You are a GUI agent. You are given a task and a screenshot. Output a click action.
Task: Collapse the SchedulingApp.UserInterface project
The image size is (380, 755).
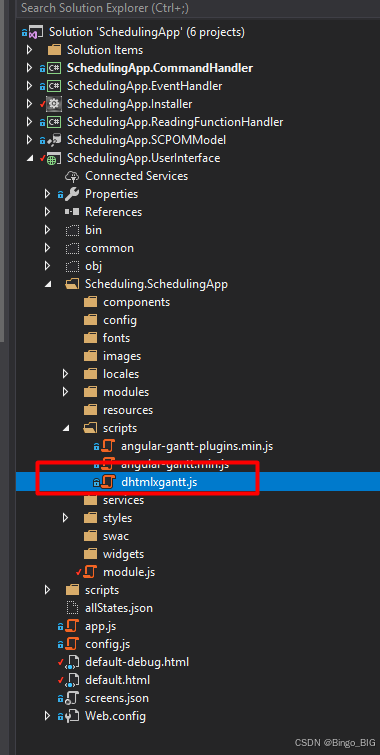[30, 158]
